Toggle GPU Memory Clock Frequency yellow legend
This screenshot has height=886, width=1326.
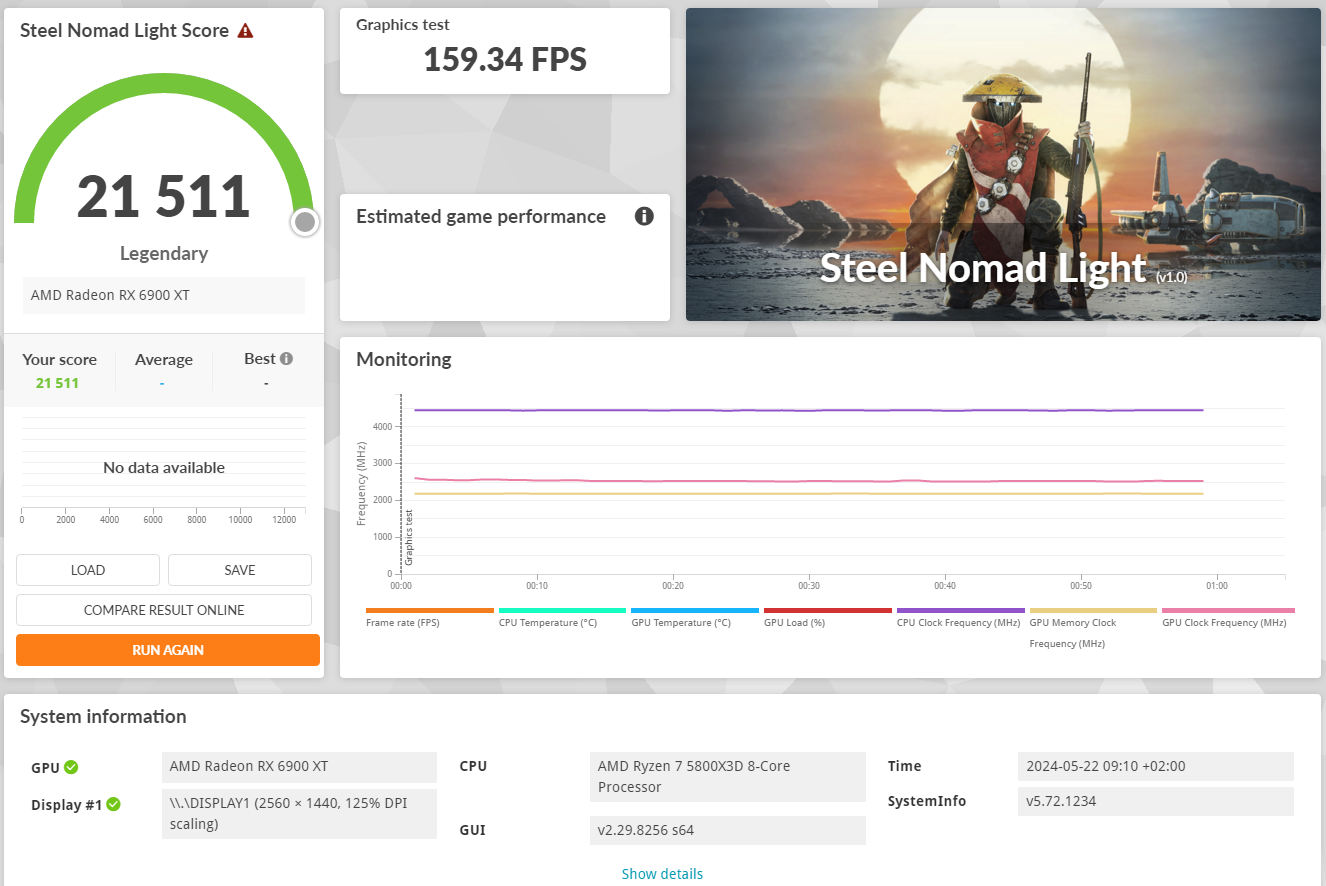click(x=1093, y=610)
